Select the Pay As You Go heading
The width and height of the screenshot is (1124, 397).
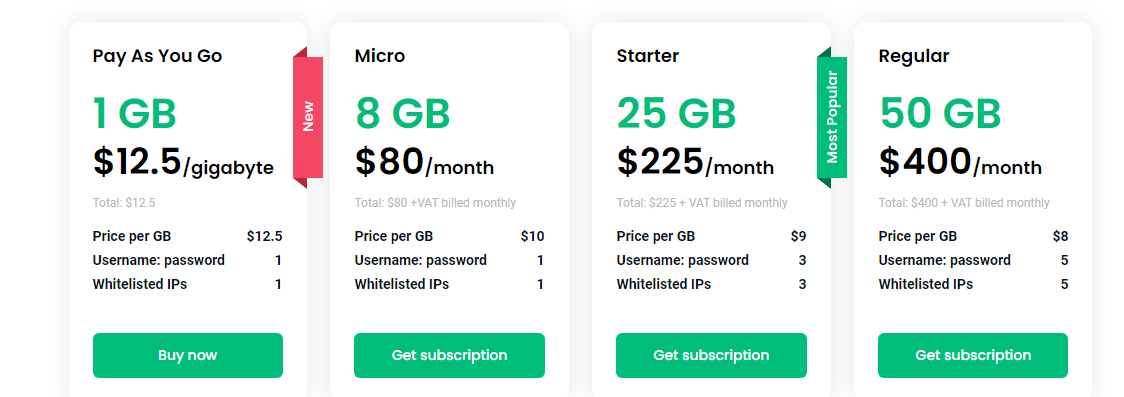[157, 56]
